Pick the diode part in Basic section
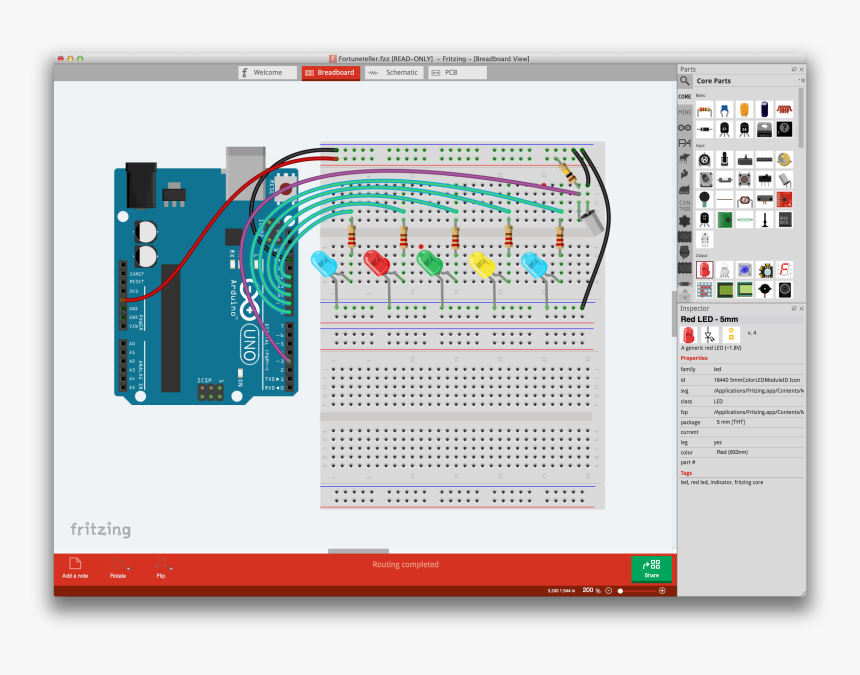860x675 pixels. 704,130
